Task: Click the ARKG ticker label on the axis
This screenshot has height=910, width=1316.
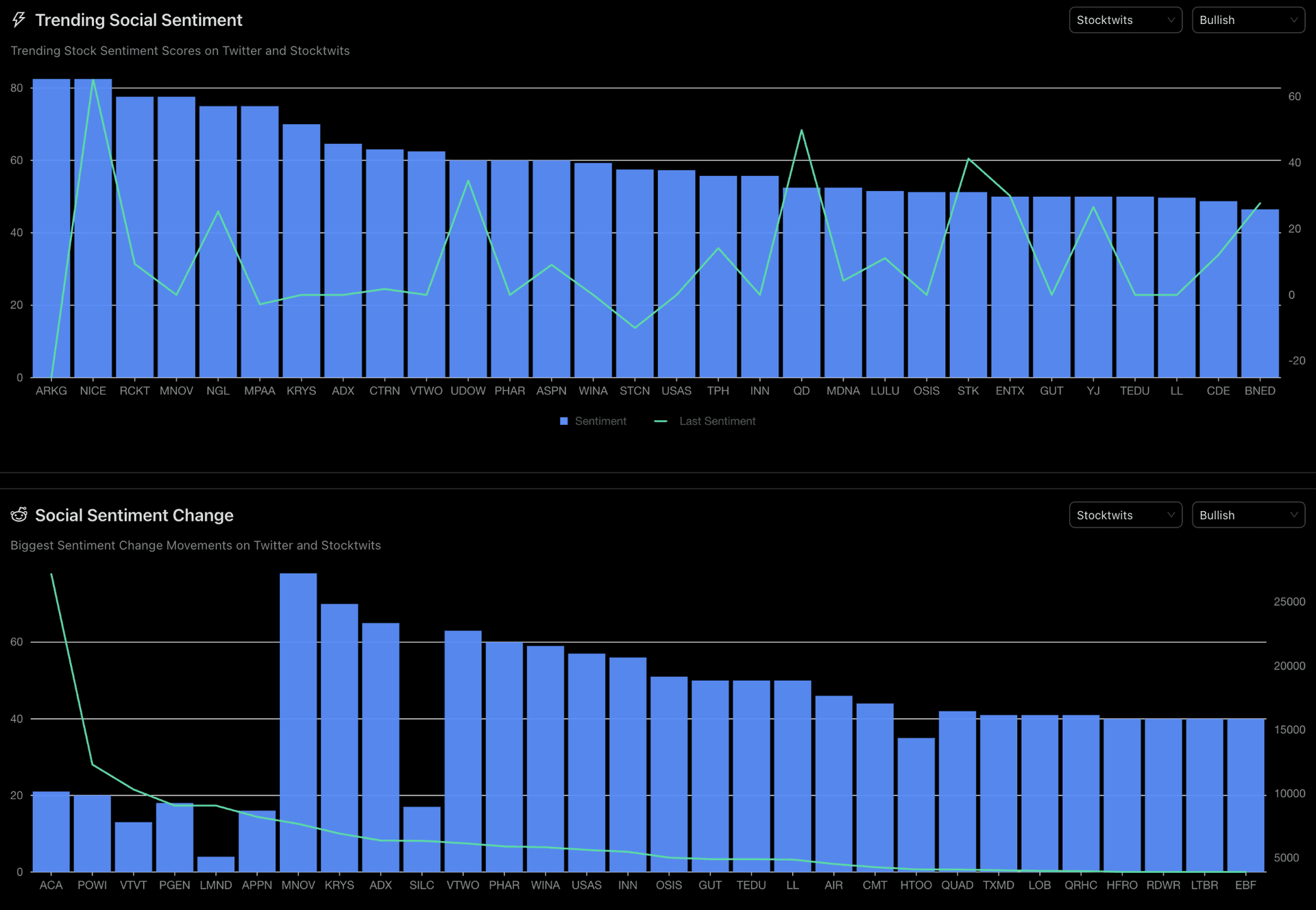Action: (51, 391)
